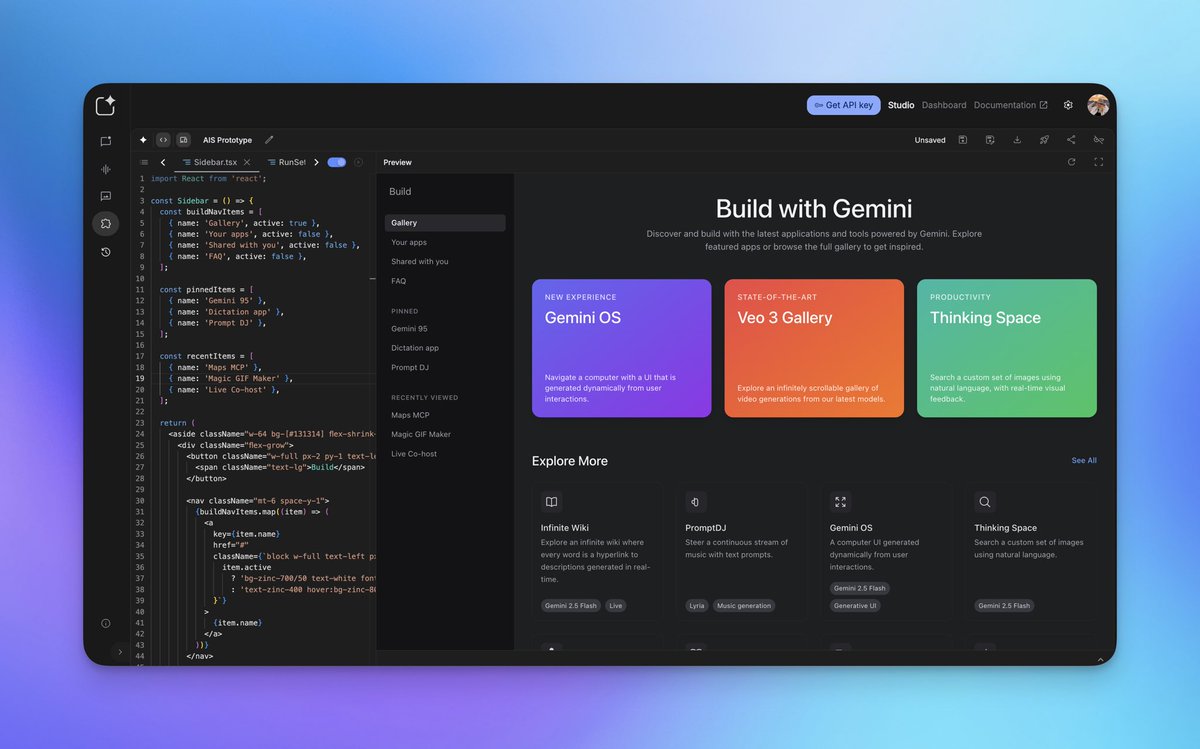Click the save-as copy icon

[989, 140]
